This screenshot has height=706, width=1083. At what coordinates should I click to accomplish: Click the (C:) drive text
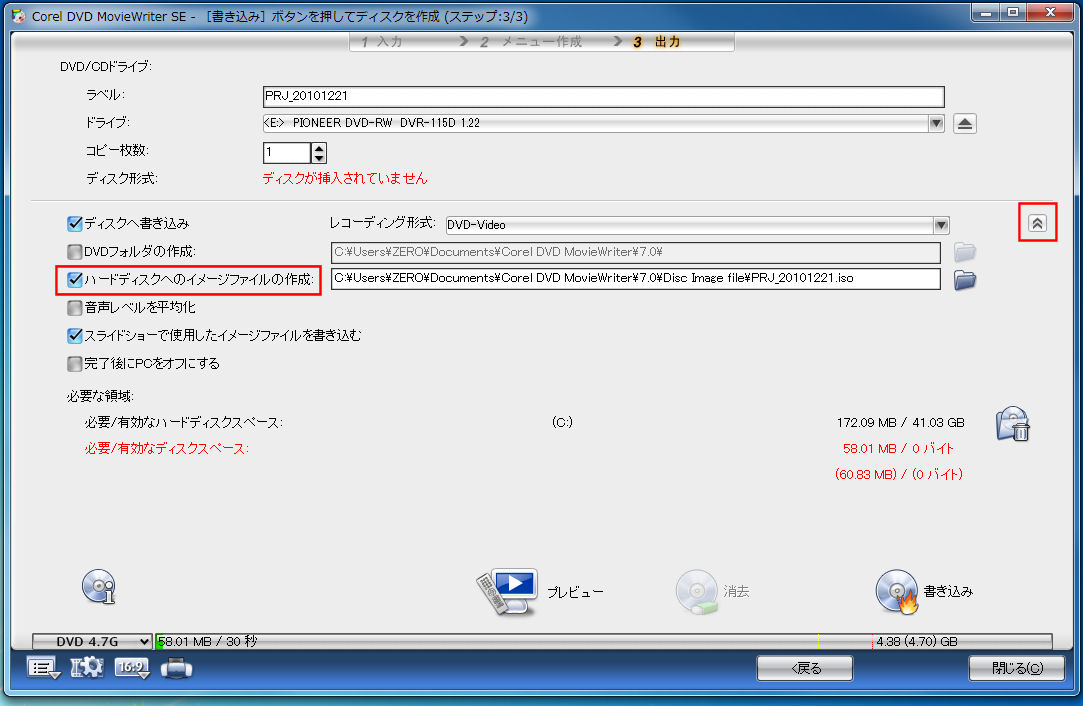[562, 422]
